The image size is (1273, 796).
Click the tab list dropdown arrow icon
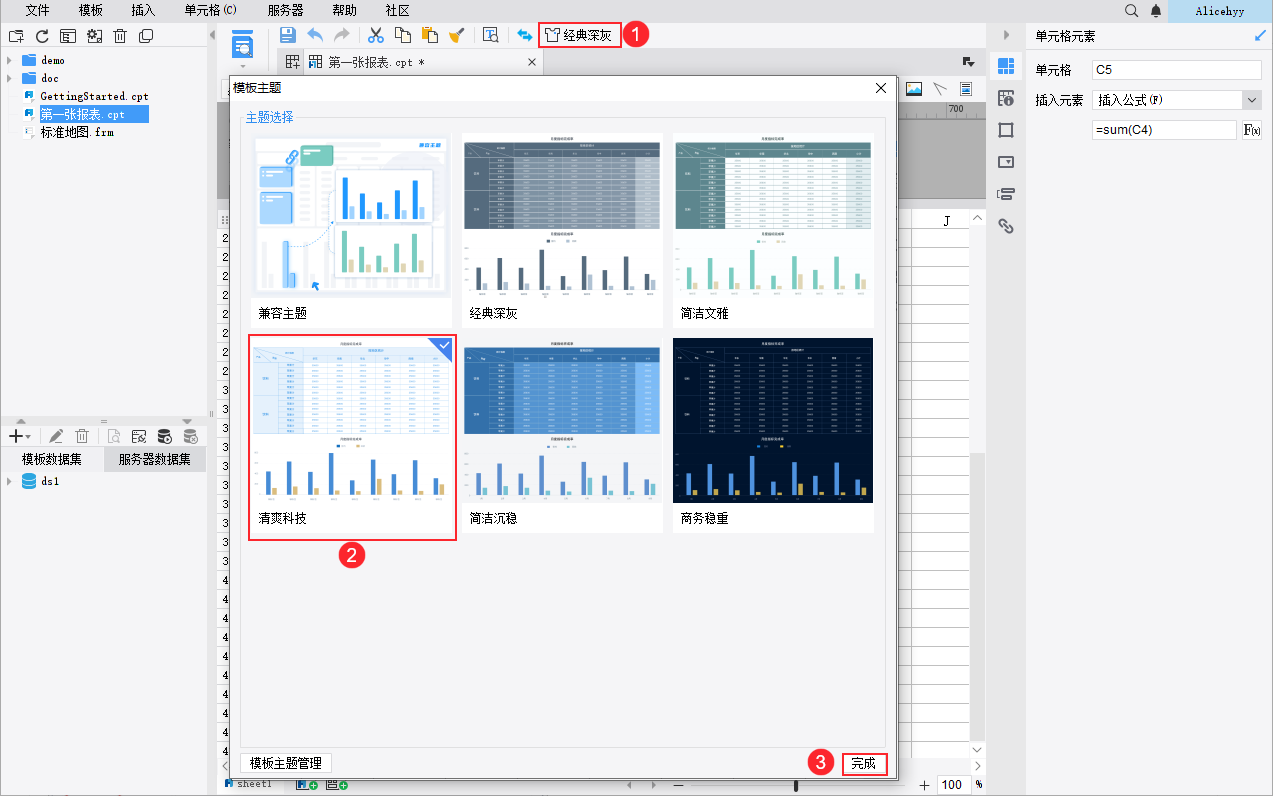point(968,62)
